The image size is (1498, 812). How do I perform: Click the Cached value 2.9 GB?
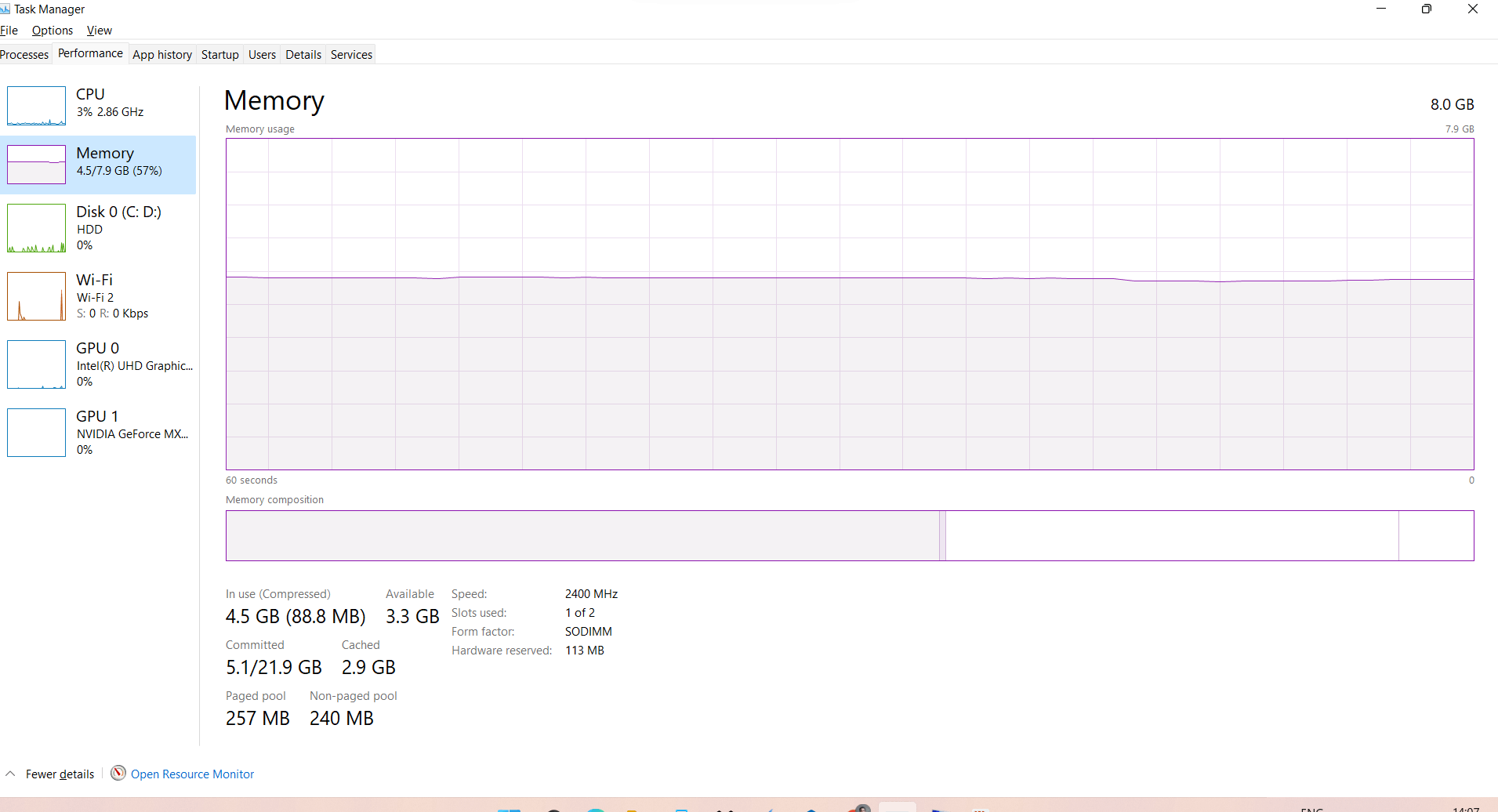pyautogui.click(x=368, y=667)
